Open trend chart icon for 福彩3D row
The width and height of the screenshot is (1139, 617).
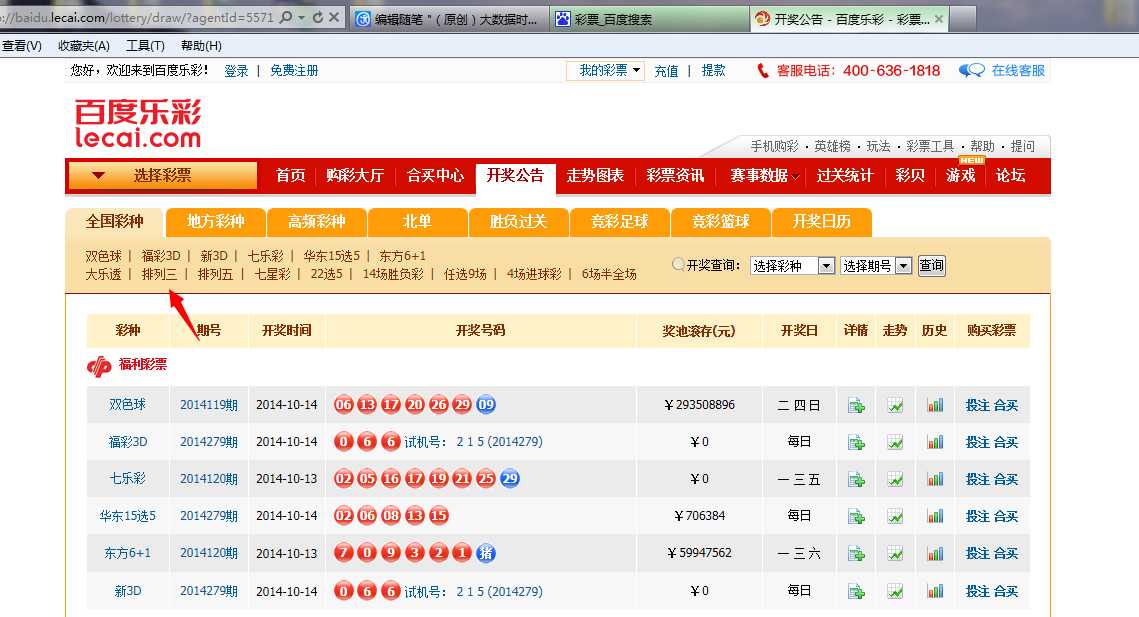895,442
